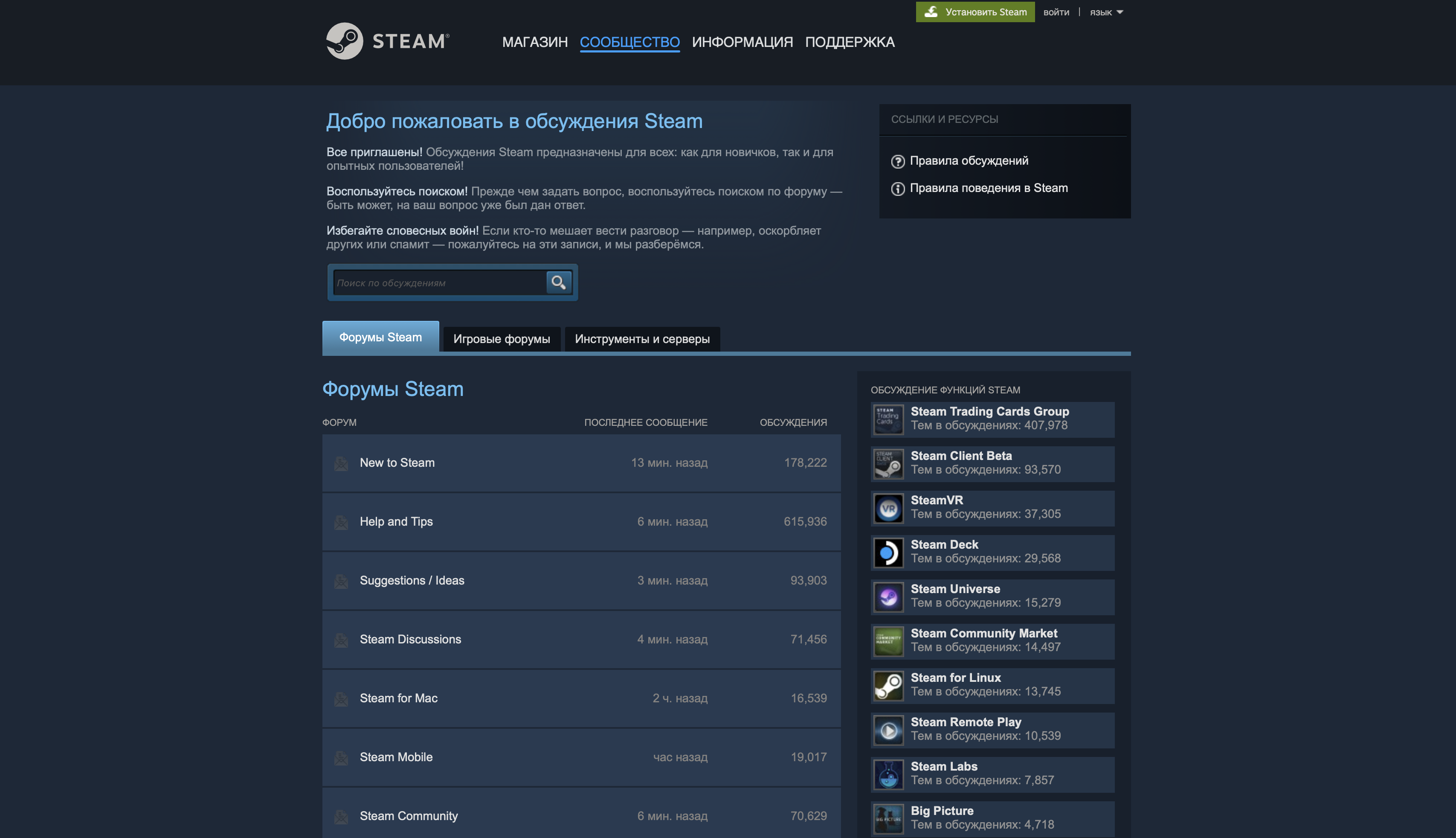Screen dimensions: 1456x838
Task: Open the МАГАЗИН menu
Action: (x=534, y=42)
